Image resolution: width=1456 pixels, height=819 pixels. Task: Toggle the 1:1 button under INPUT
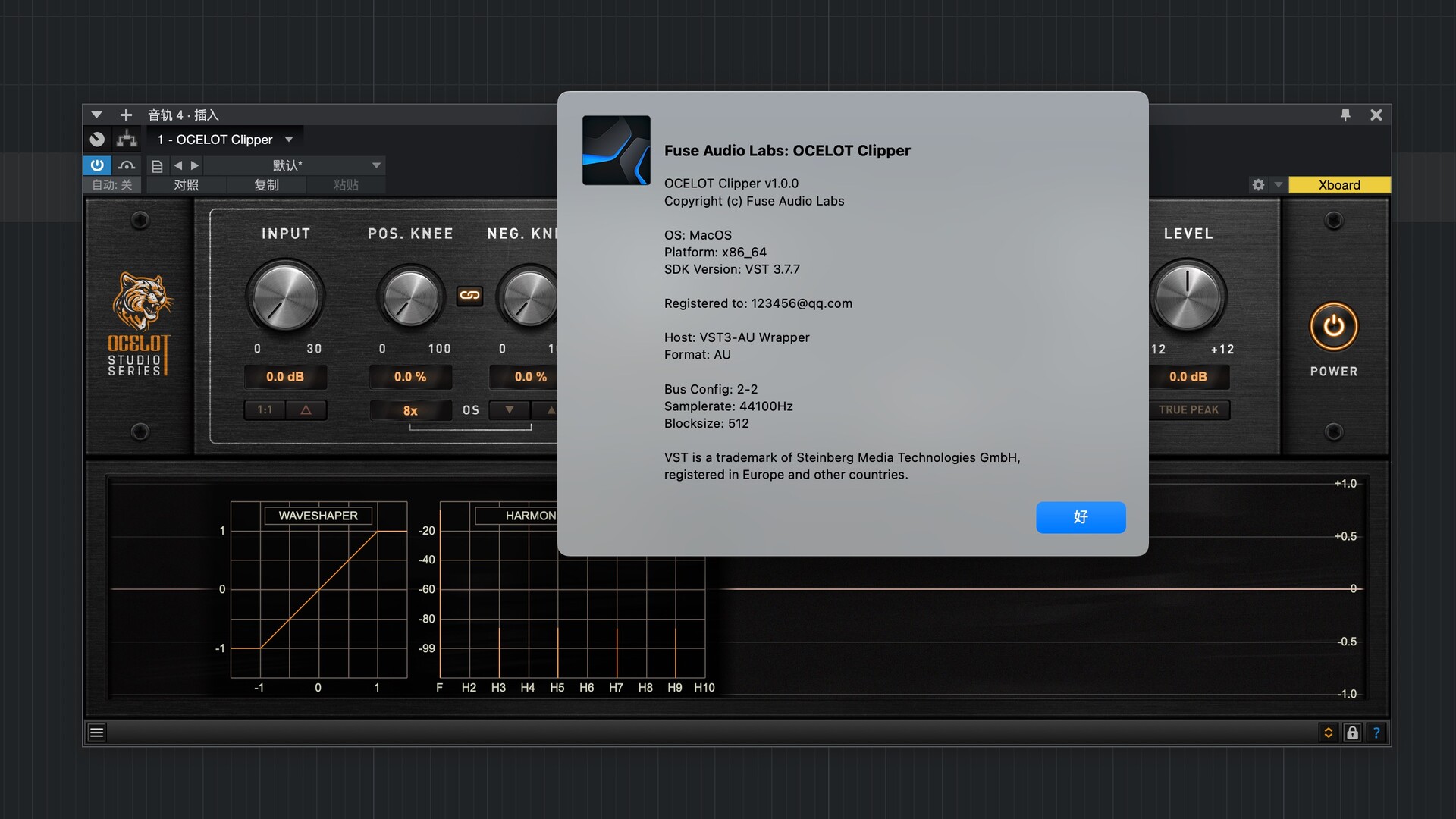tap(265, 410)
